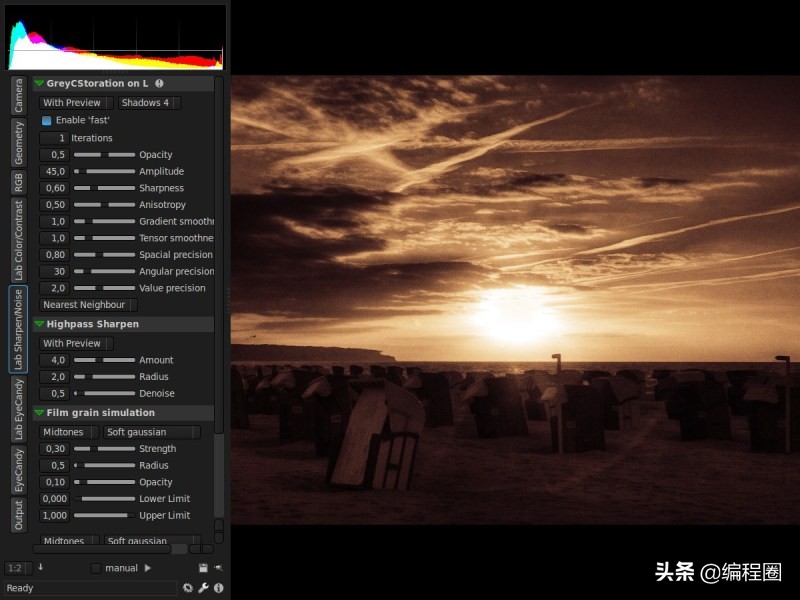Click the icon right of the floppy disk
The image size is (800, 600).
tap(218, 568)
